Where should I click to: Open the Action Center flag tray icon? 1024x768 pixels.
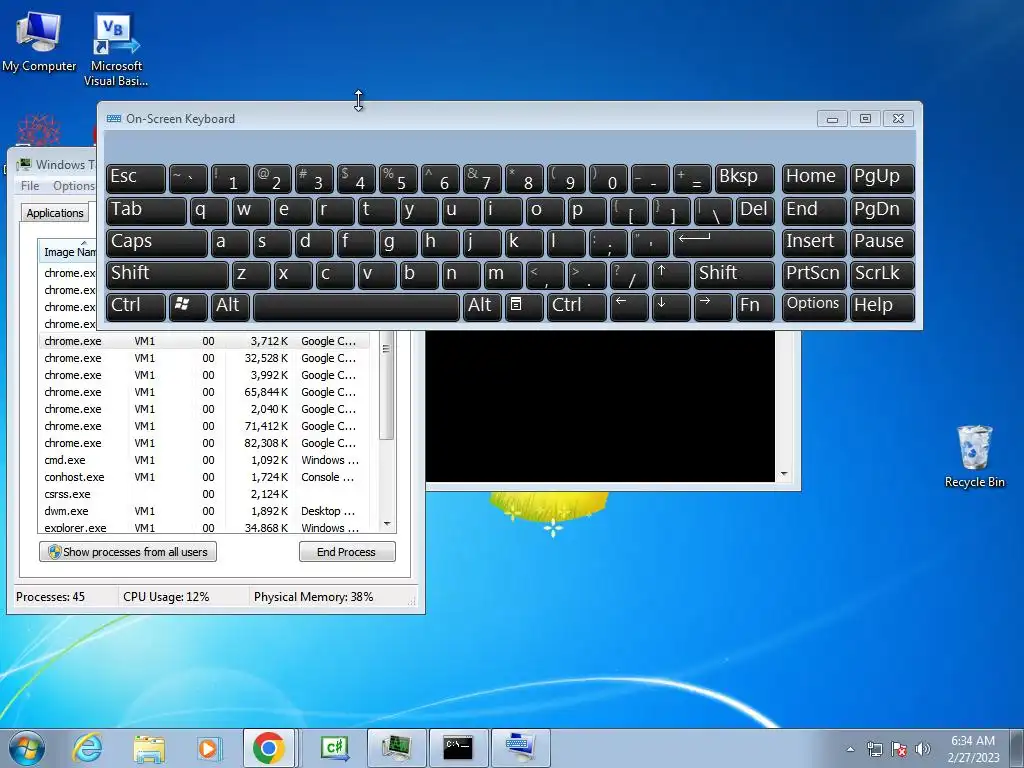[x=899, y=749]
